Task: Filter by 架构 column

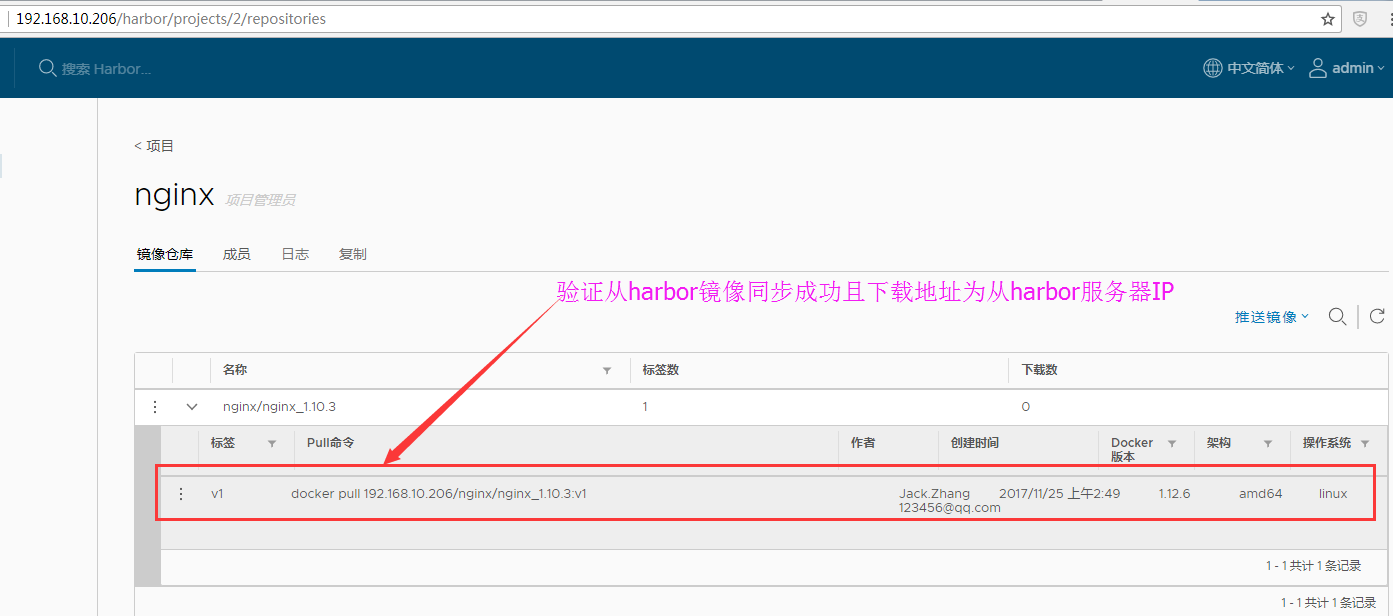Action: (x=1268, y=443)
